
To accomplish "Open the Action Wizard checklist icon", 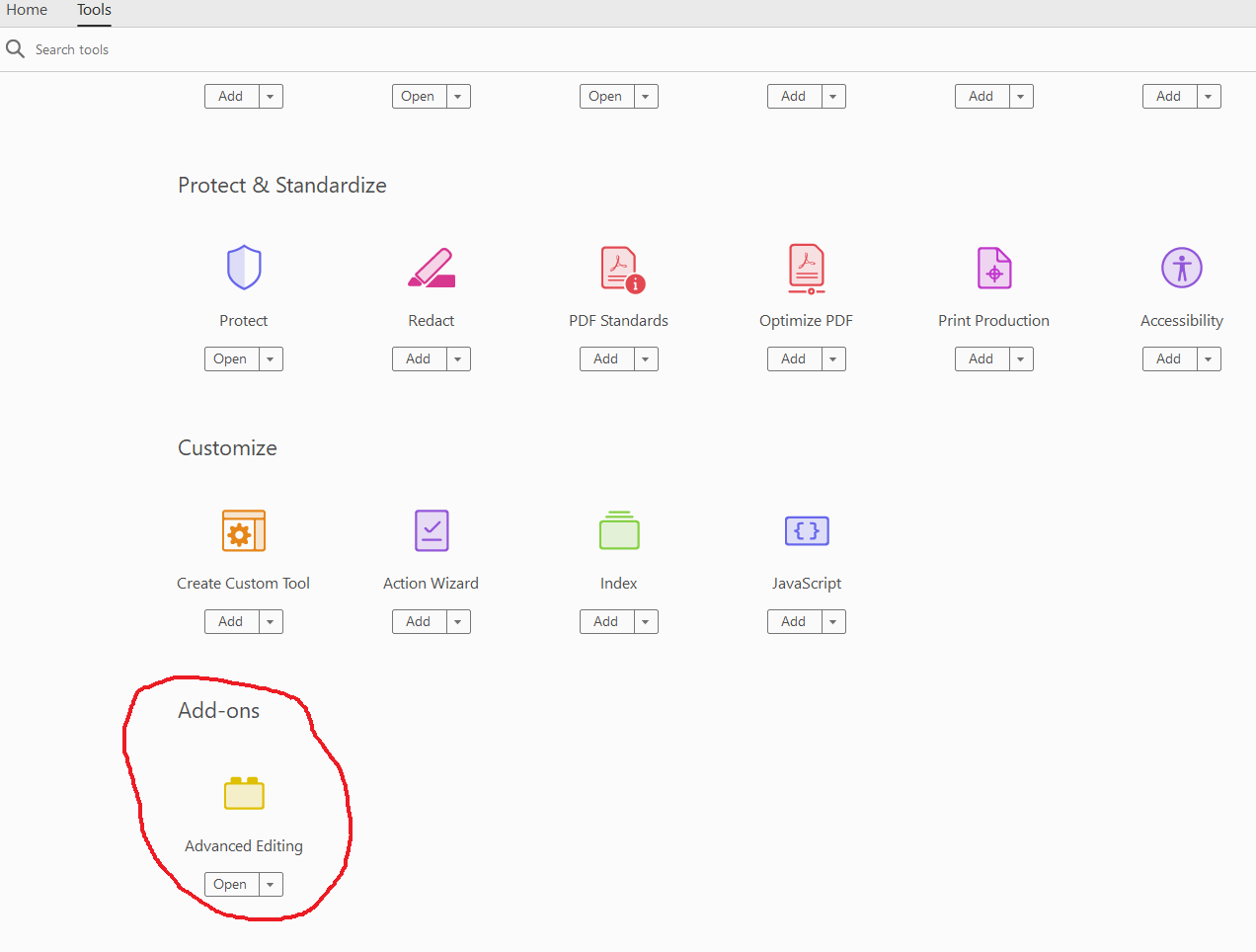I will click(x=432, y=530).
